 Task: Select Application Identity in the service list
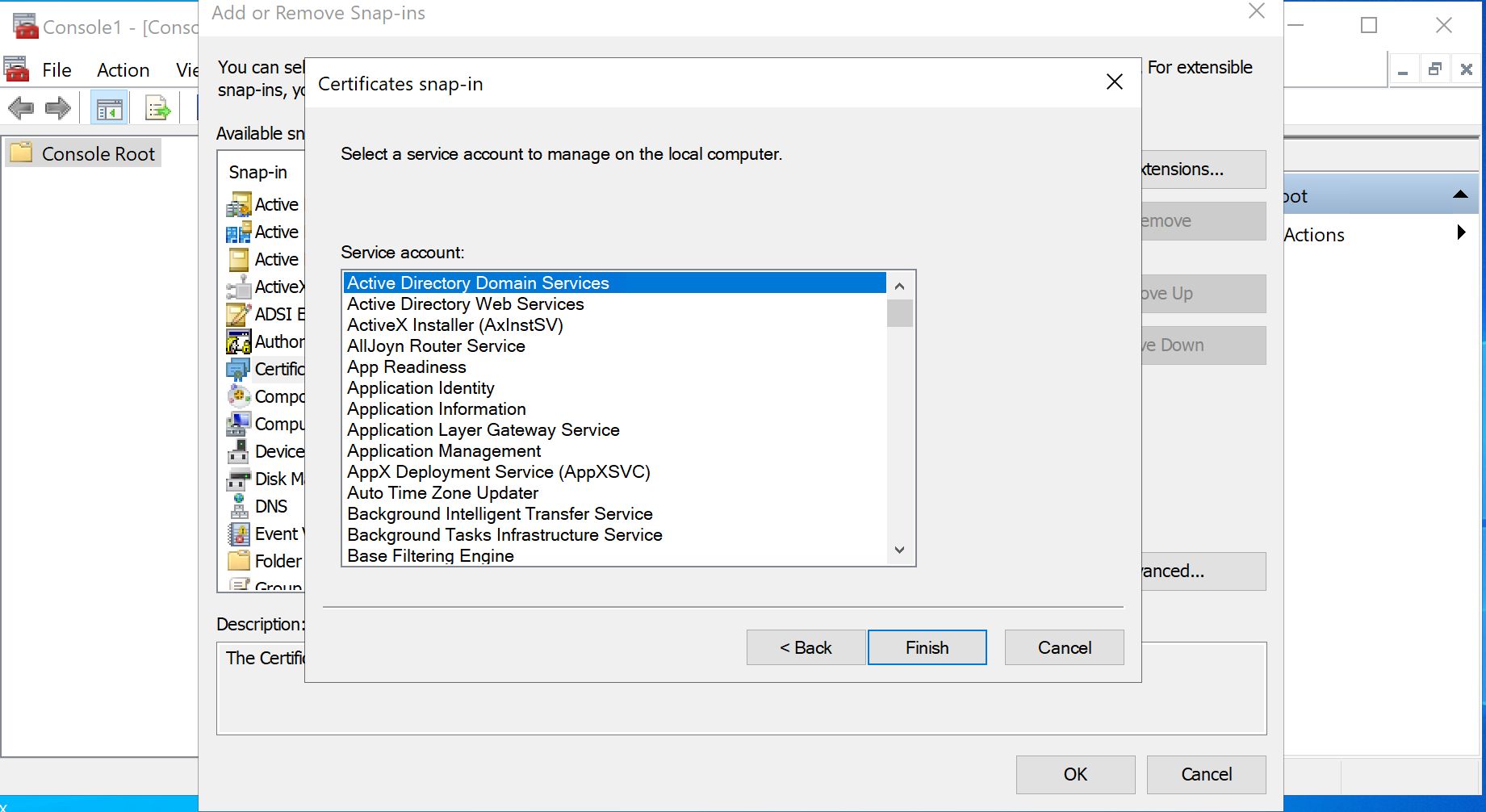pyautogui.click(x=421, y=388)
